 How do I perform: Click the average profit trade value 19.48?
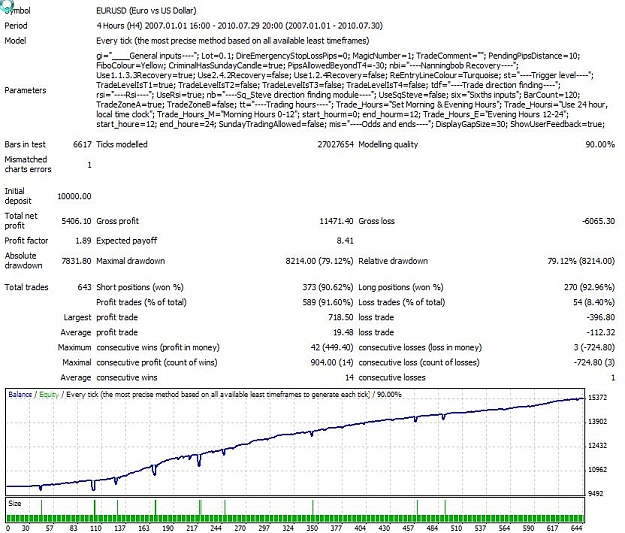click(343, 332)
